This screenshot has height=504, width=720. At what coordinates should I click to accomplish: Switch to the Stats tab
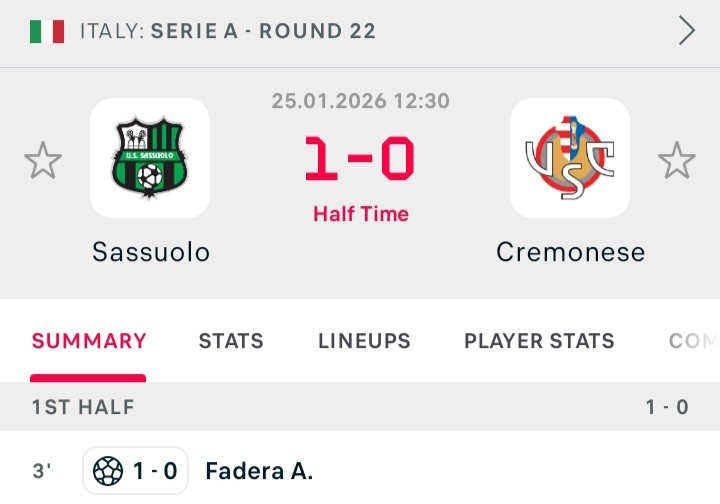(x=231, y=341)
